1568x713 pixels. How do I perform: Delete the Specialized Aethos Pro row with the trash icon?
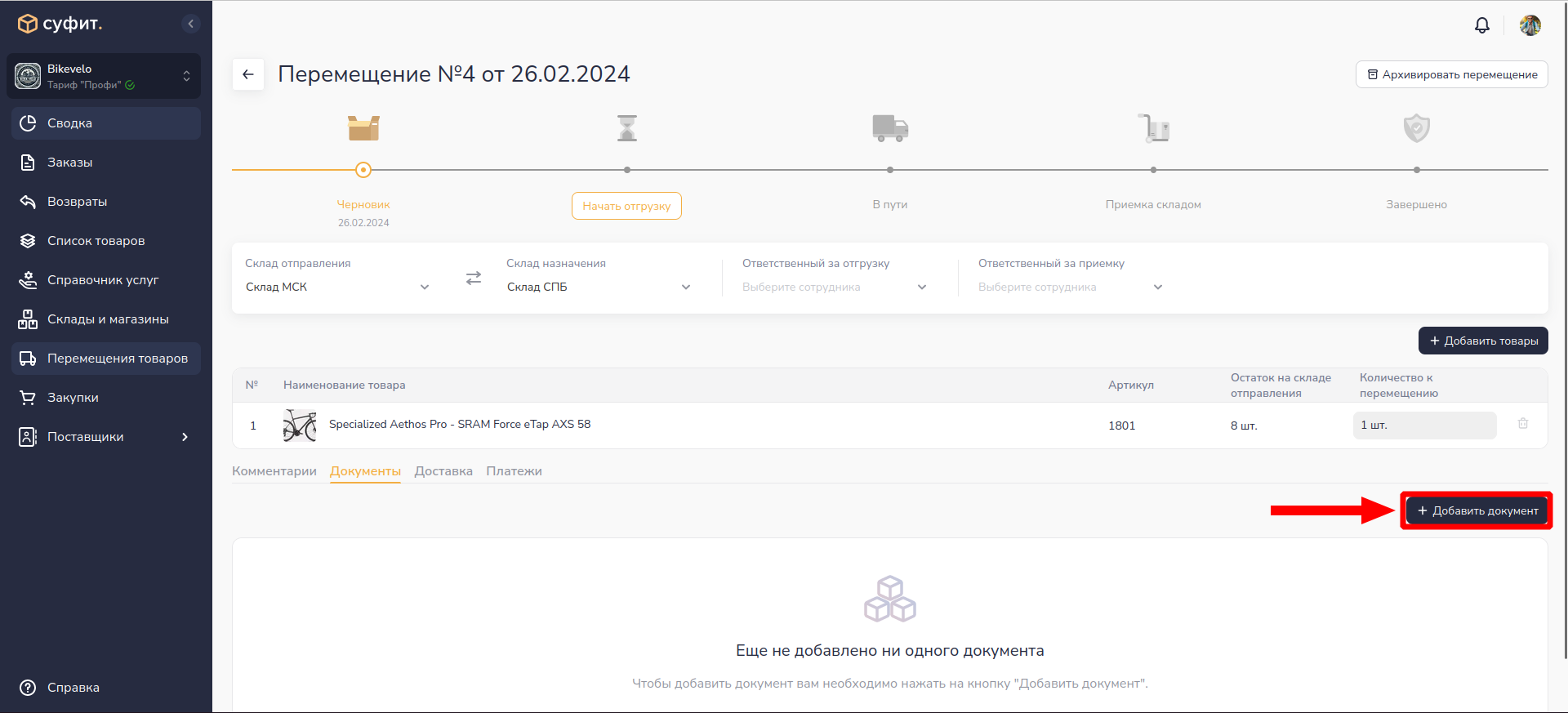point(1523,424)
